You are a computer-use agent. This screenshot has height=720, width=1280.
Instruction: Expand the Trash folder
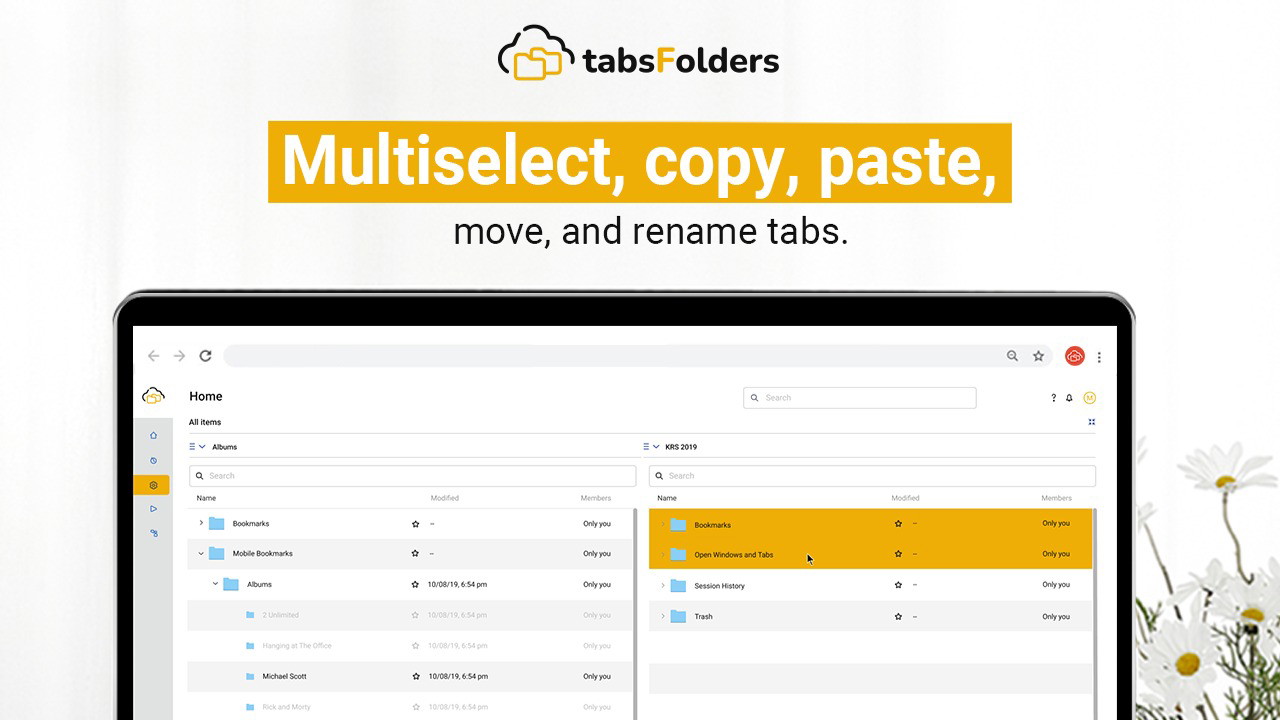point(662,616)
